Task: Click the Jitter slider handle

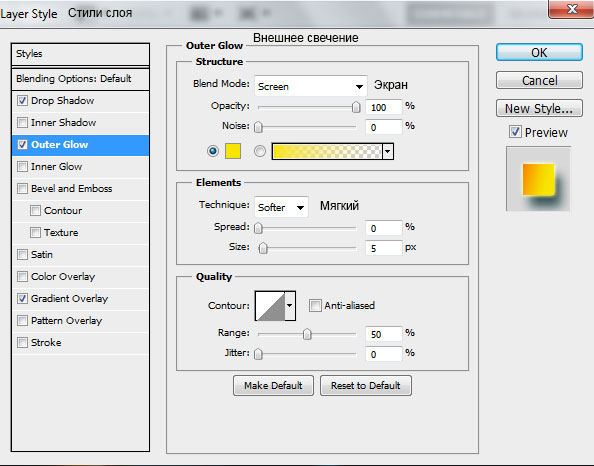Action: pyautogui.click(x=258, y=354)
